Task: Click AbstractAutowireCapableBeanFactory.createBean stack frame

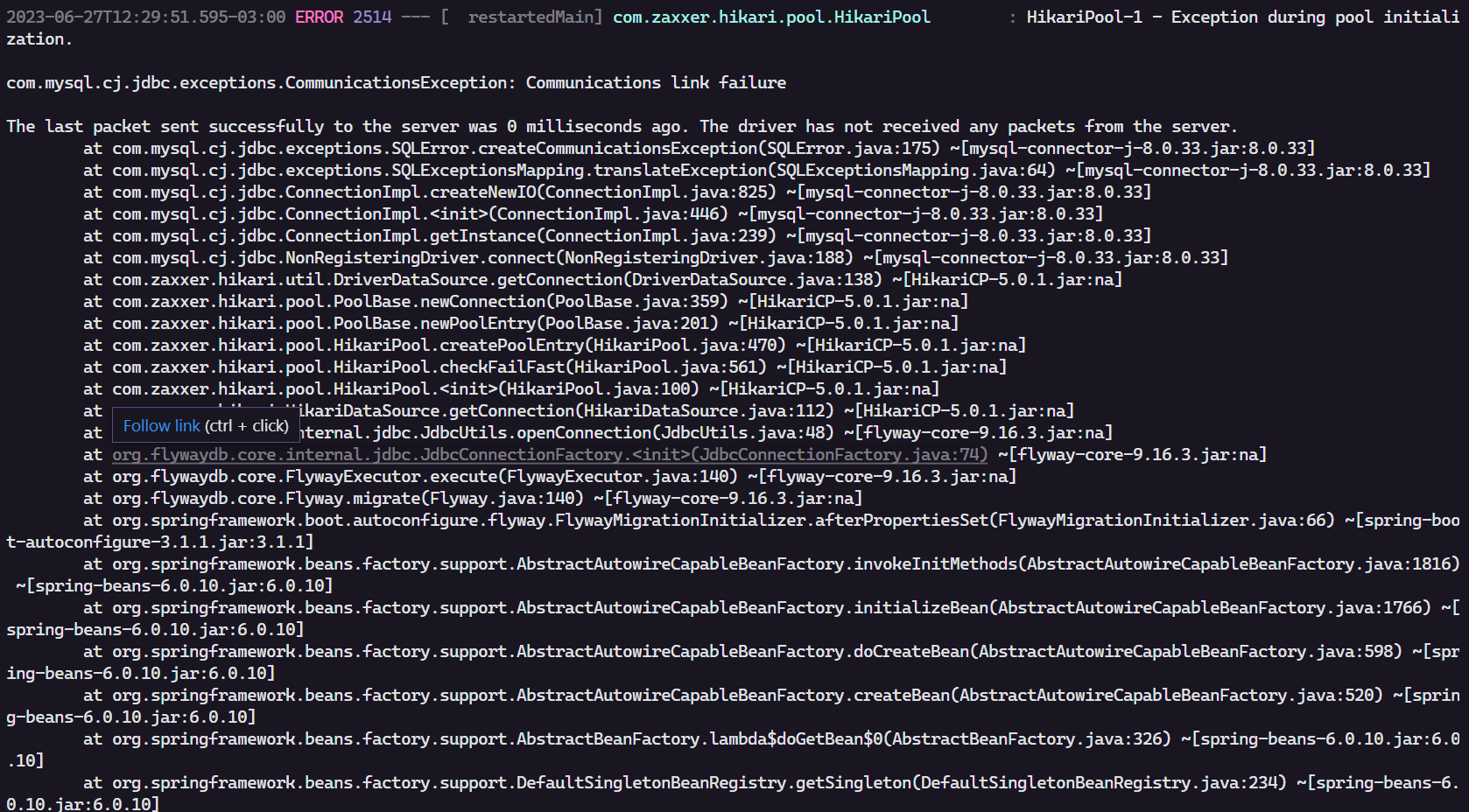Action: coord(734,706)
